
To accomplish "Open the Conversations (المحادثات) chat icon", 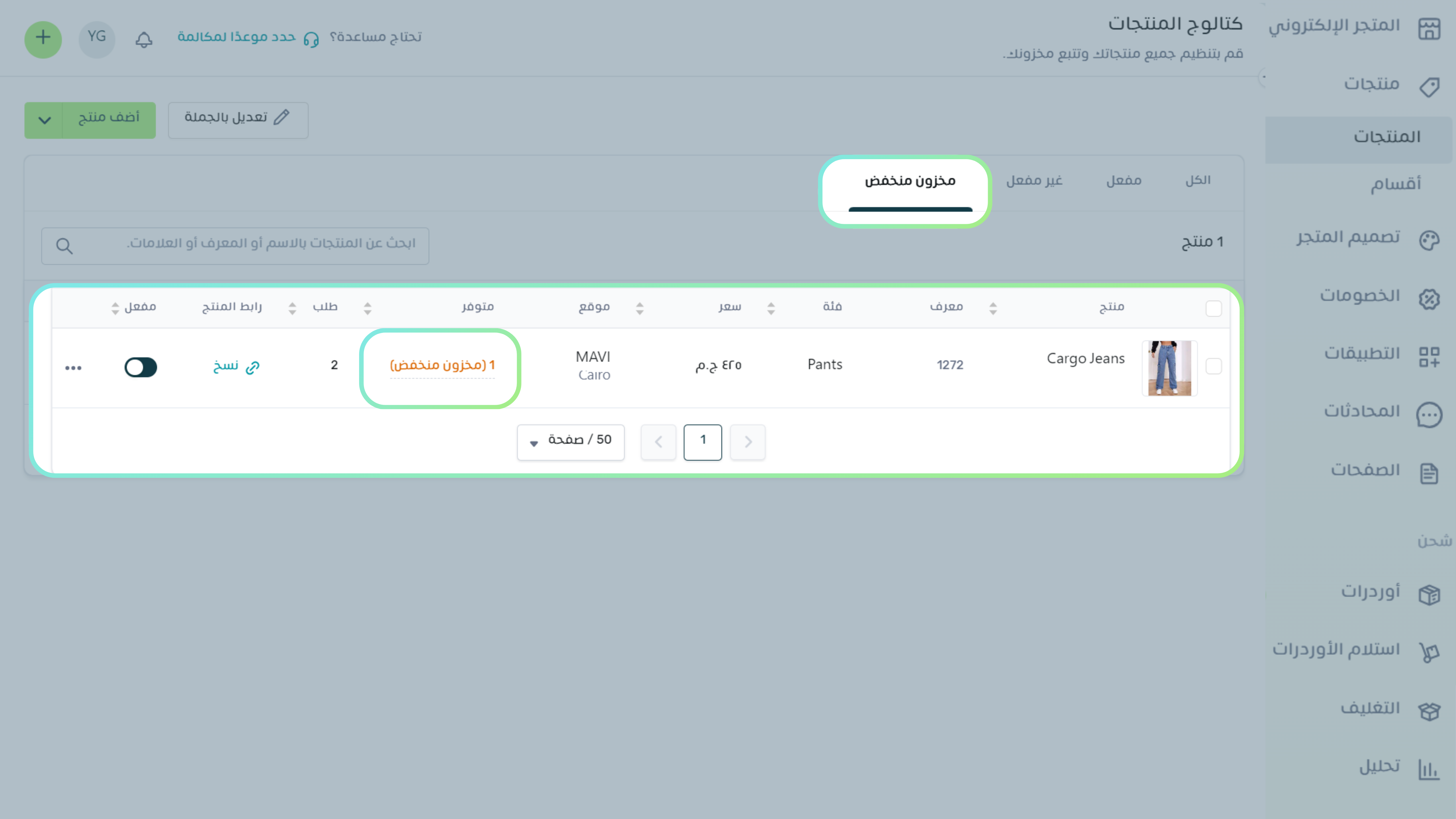I will click(1428, 415).
